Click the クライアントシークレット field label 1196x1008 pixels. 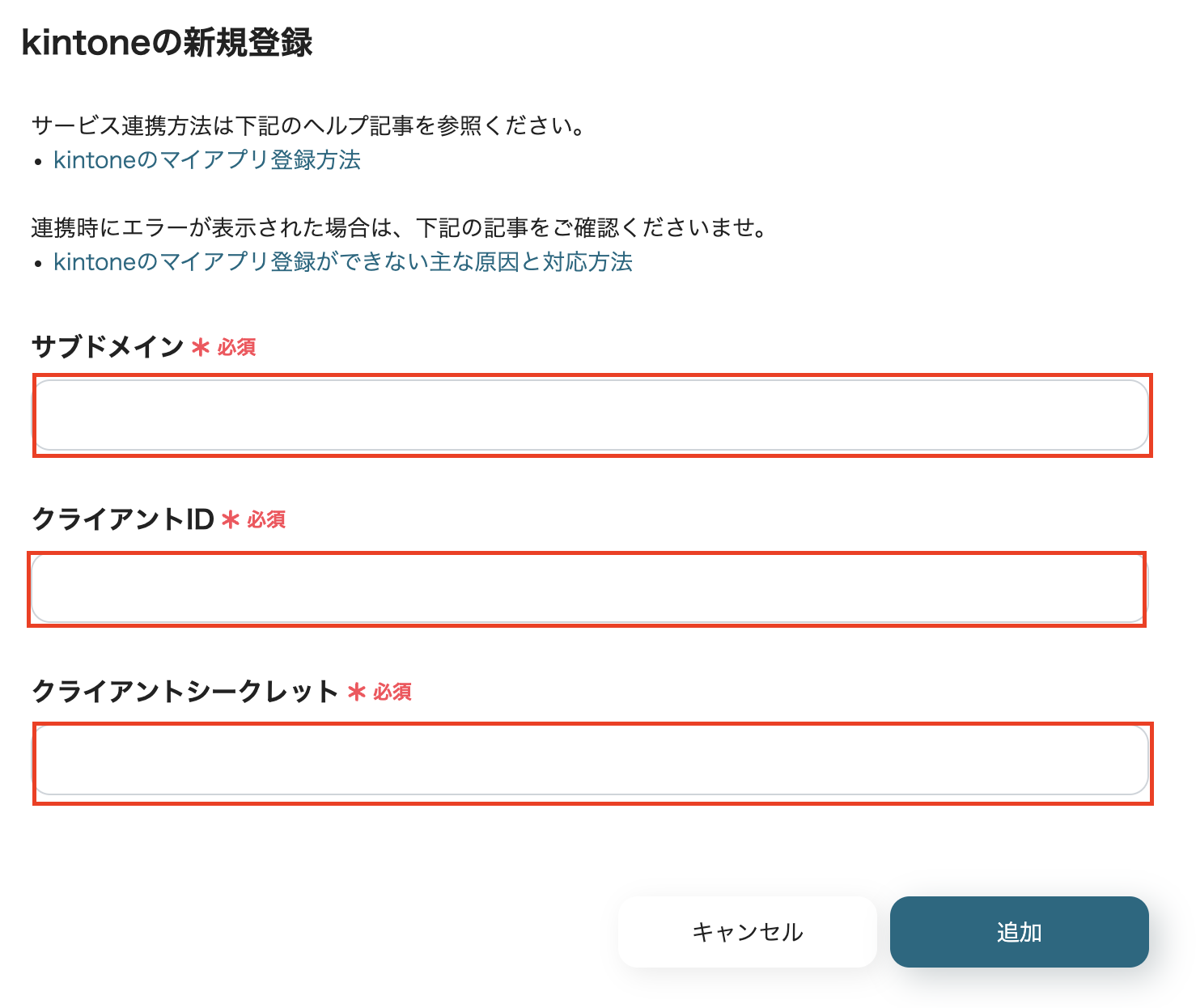186,692
